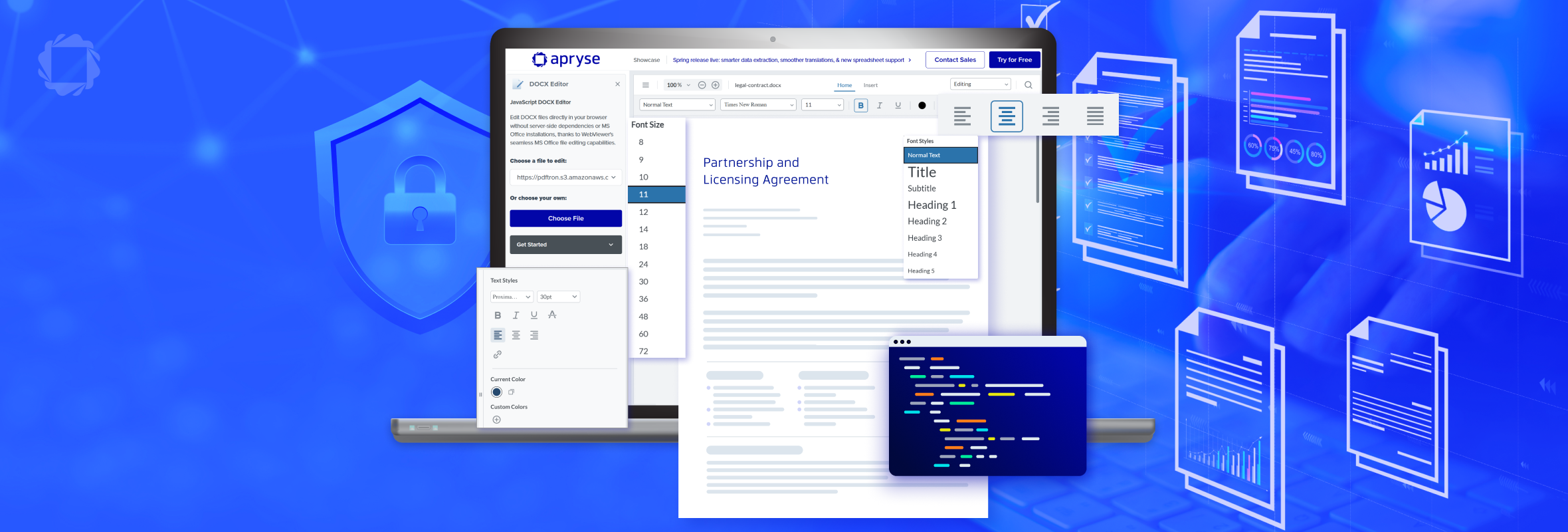The width and height of the screenshot is (1568, 532).
Task: Click the Showcase link
Action: coord(646,60)
